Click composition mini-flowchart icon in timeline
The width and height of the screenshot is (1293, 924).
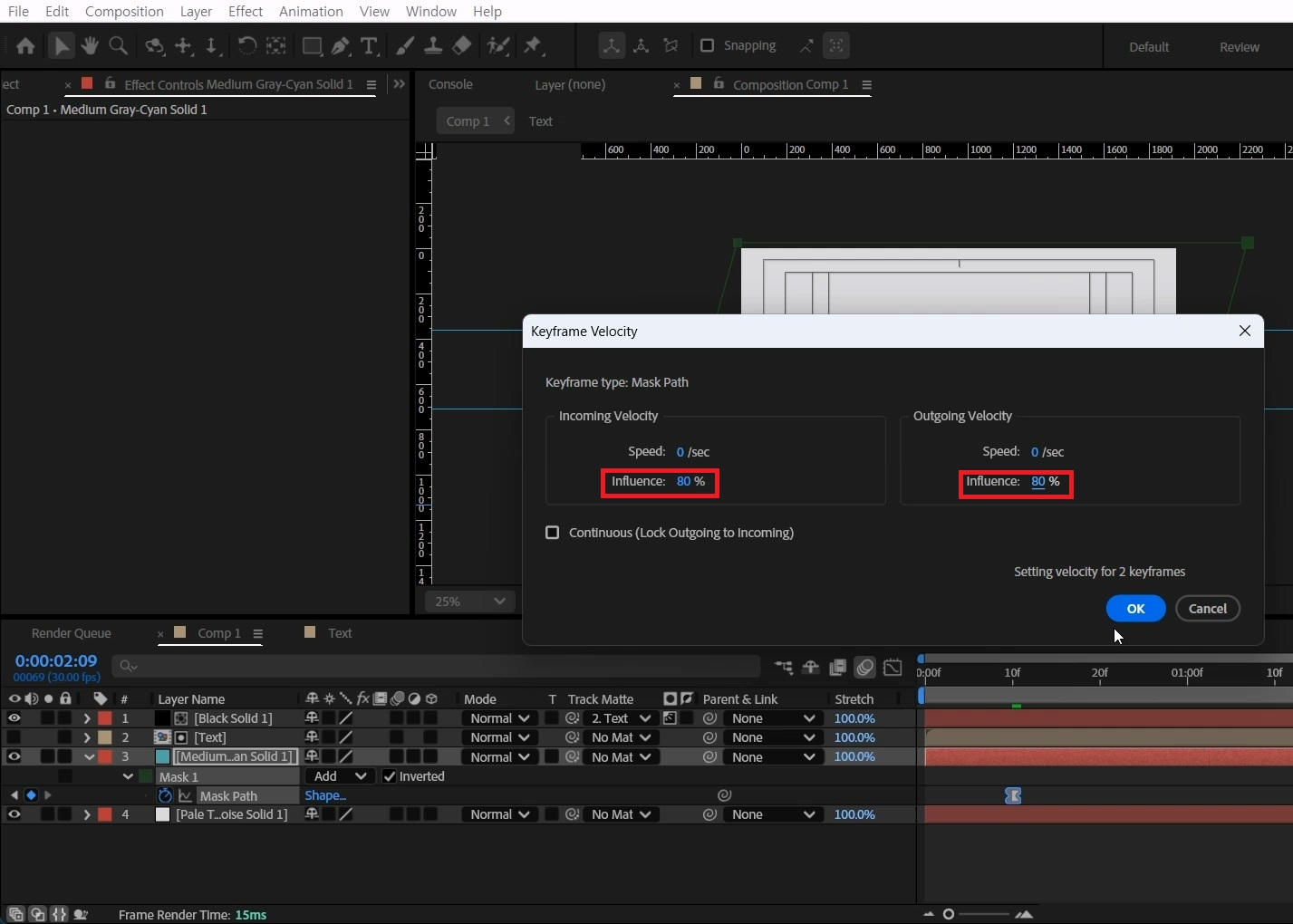tap(784, 668)
